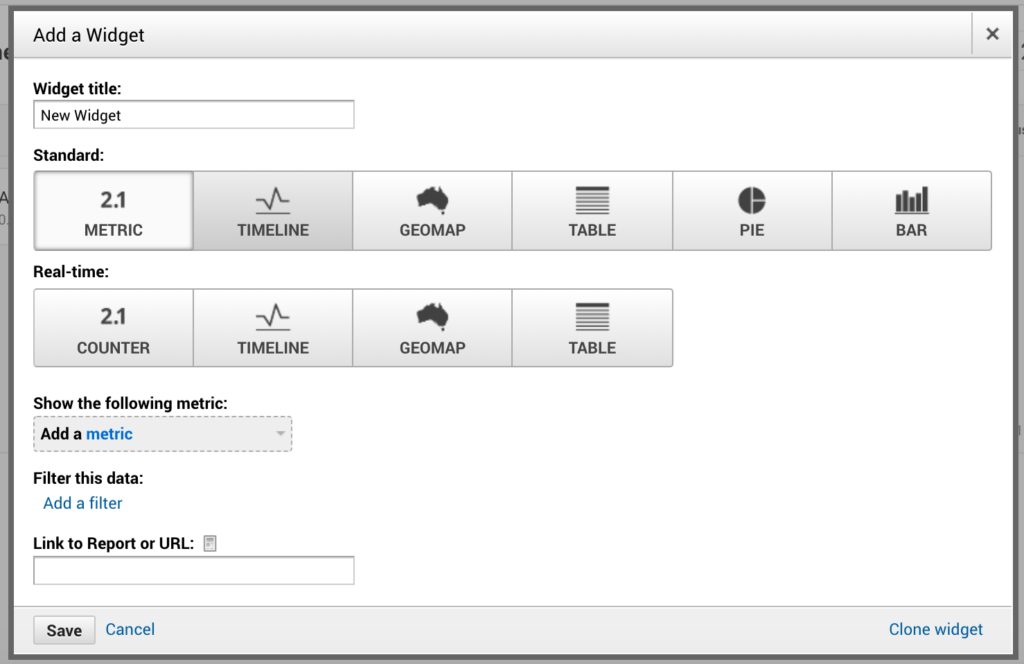Click the report picker icon beside Link to Report
Image resolution: width=1024 pixels, height=664 pixels.
210,543
